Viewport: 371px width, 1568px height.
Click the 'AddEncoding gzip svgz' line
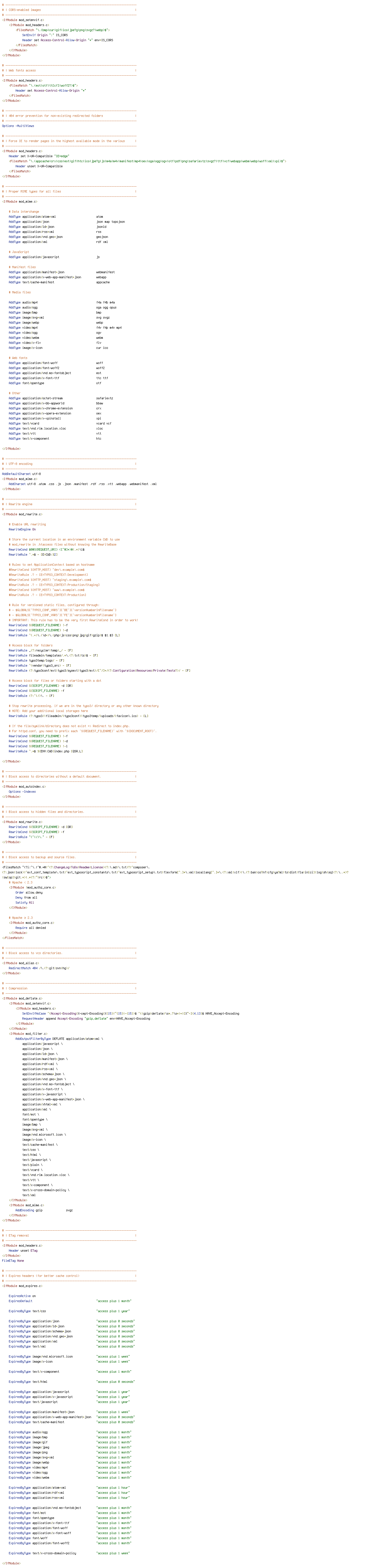[x=44, y=1210]
